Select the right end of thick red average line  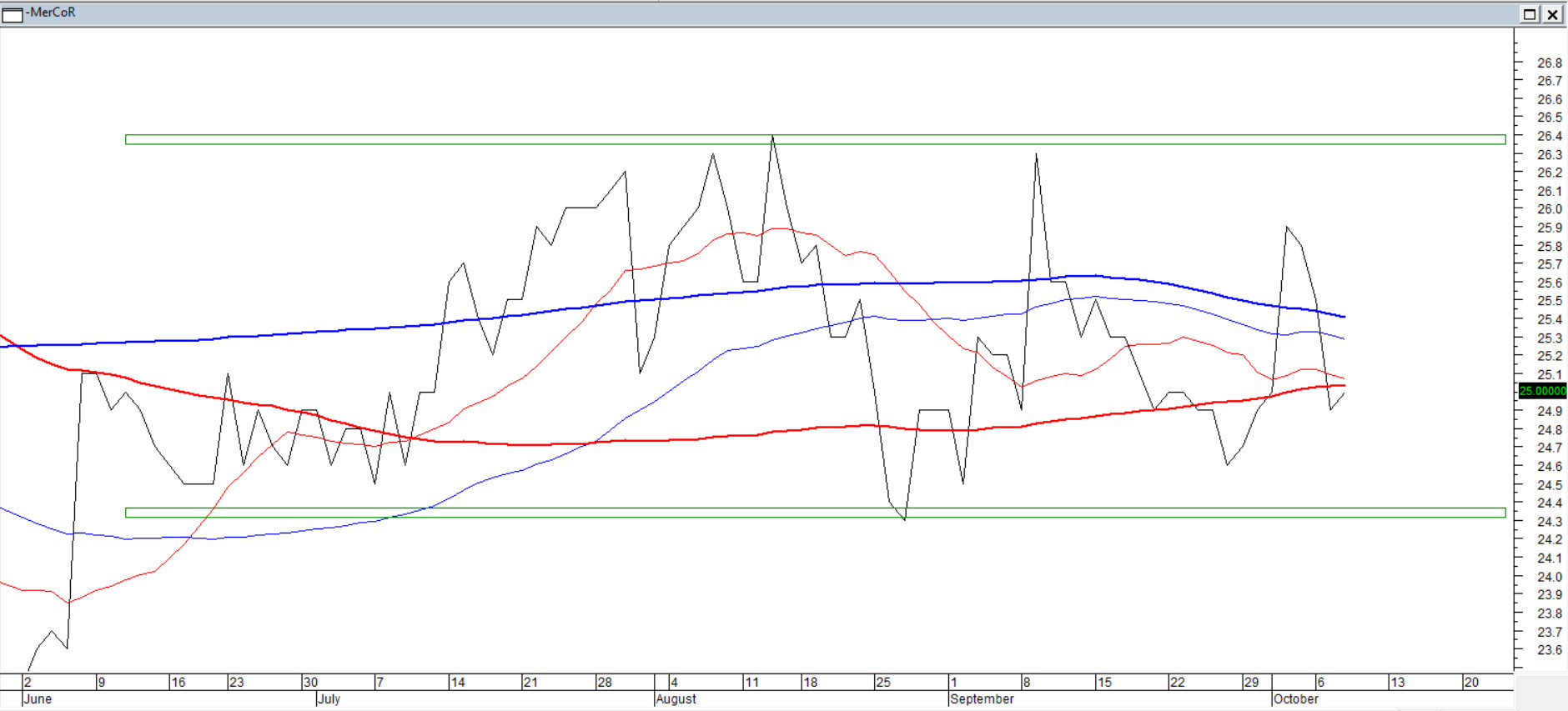[1344, 385]
